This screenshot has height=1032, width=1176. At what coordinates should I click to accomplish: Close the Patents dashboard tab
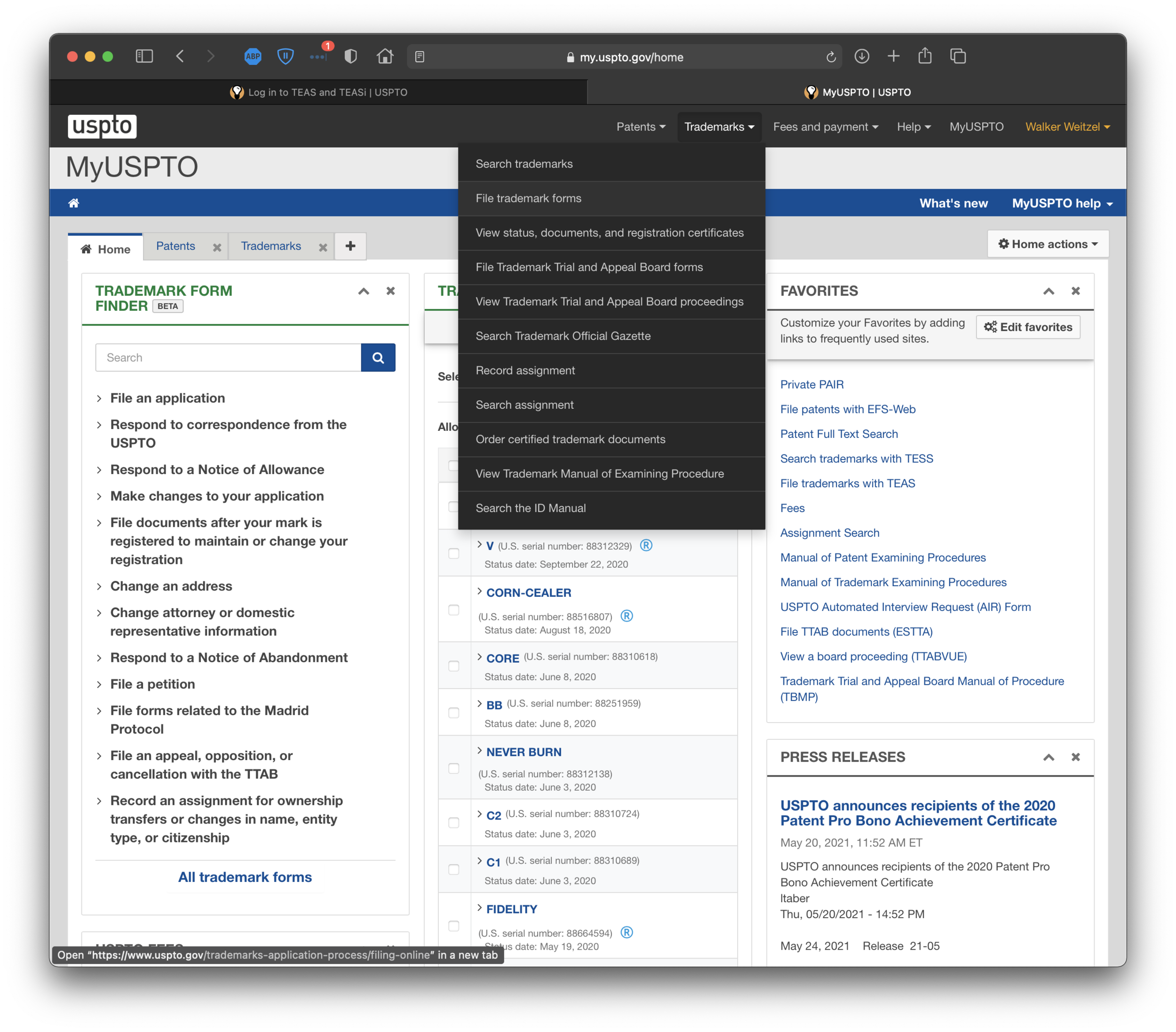point(217,247)
